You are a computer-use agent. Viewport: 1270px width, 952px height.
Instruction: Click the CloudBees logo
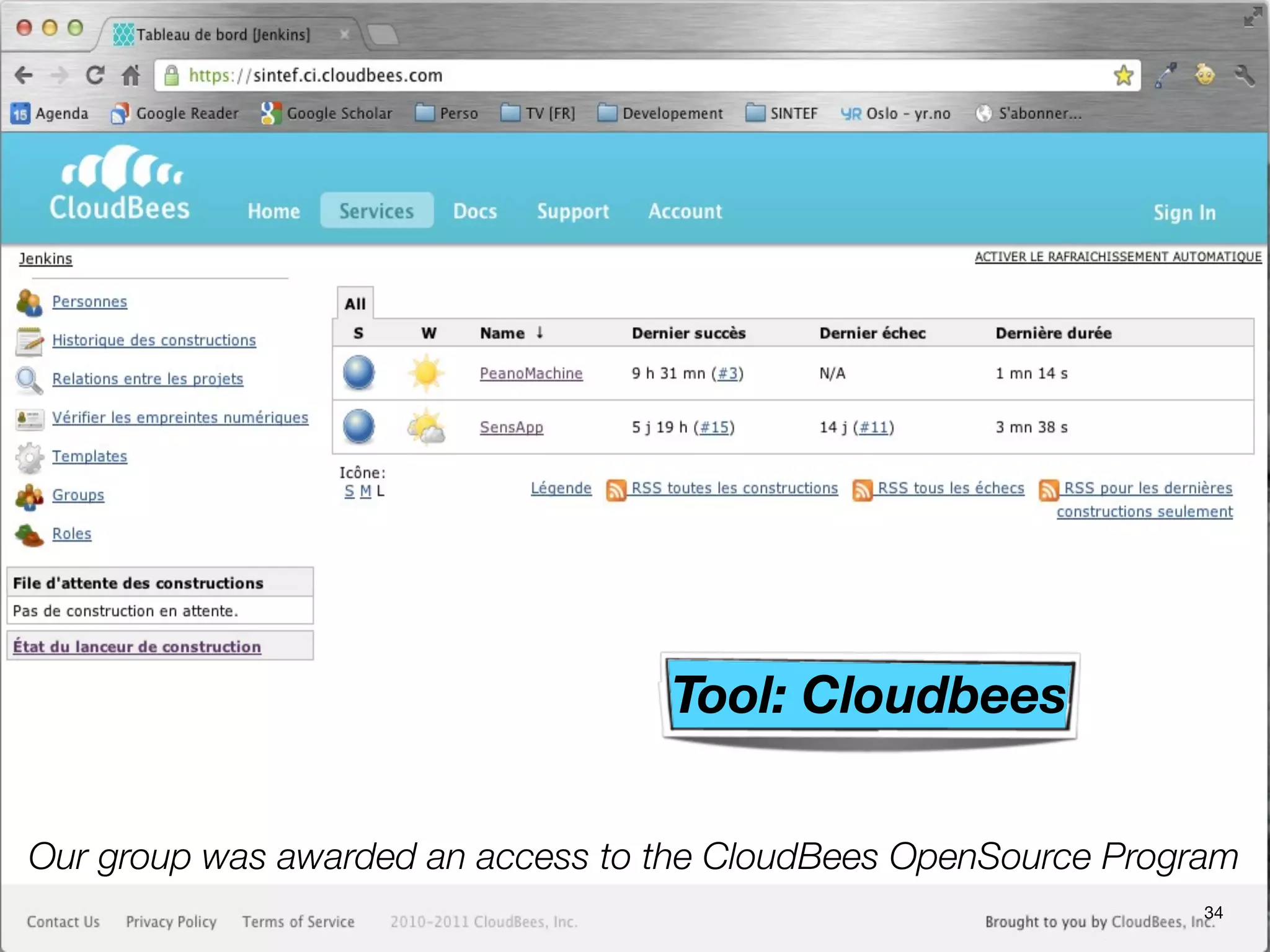(119, 183)
